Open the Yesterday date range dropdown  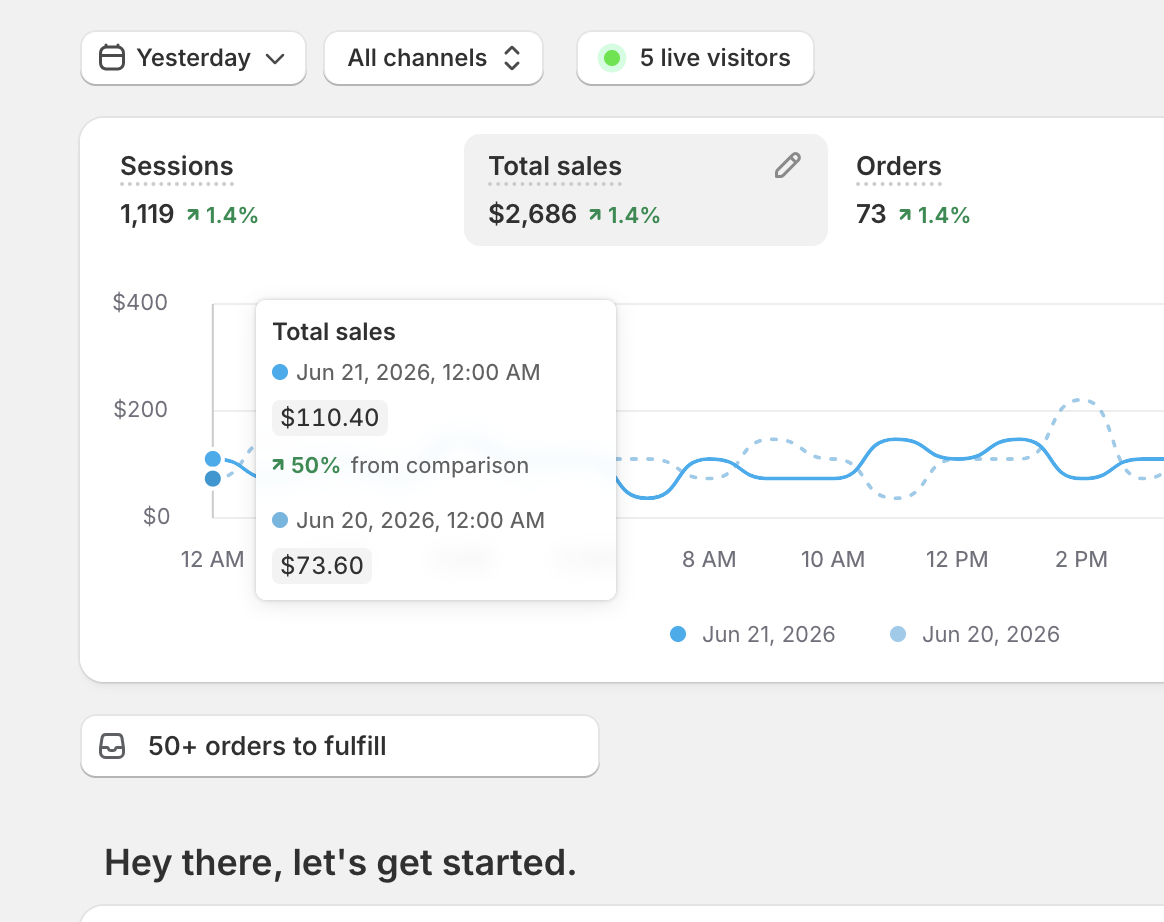(x=193, y=58)
